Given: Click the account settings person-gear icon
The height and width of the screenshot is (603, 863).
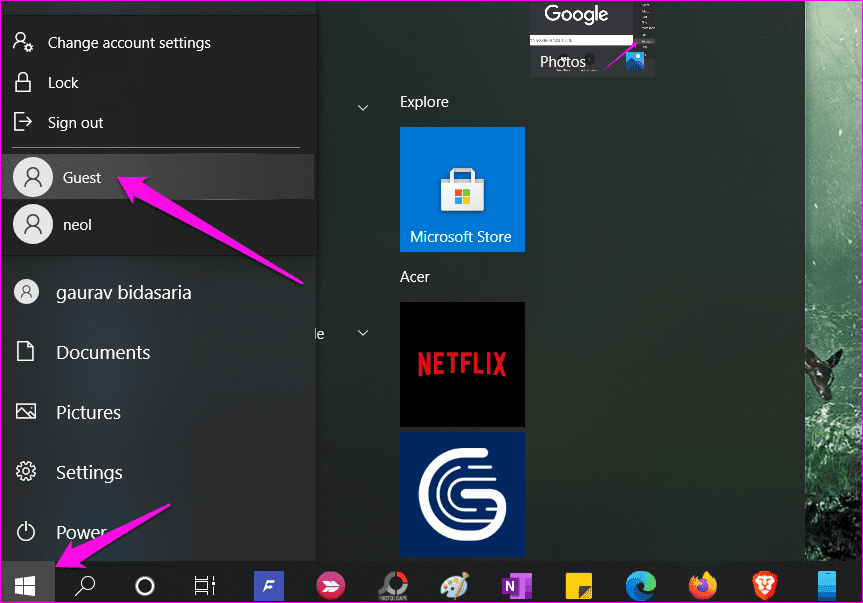Looking at the screenshot, I should [23, 42].
